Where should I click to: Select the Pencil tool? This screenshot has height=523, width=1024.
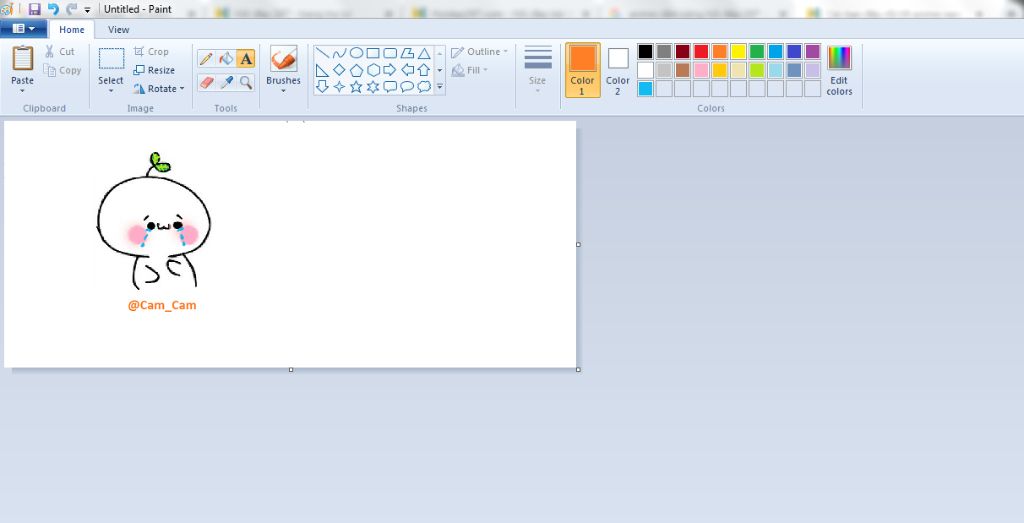[x=206, y=59]
